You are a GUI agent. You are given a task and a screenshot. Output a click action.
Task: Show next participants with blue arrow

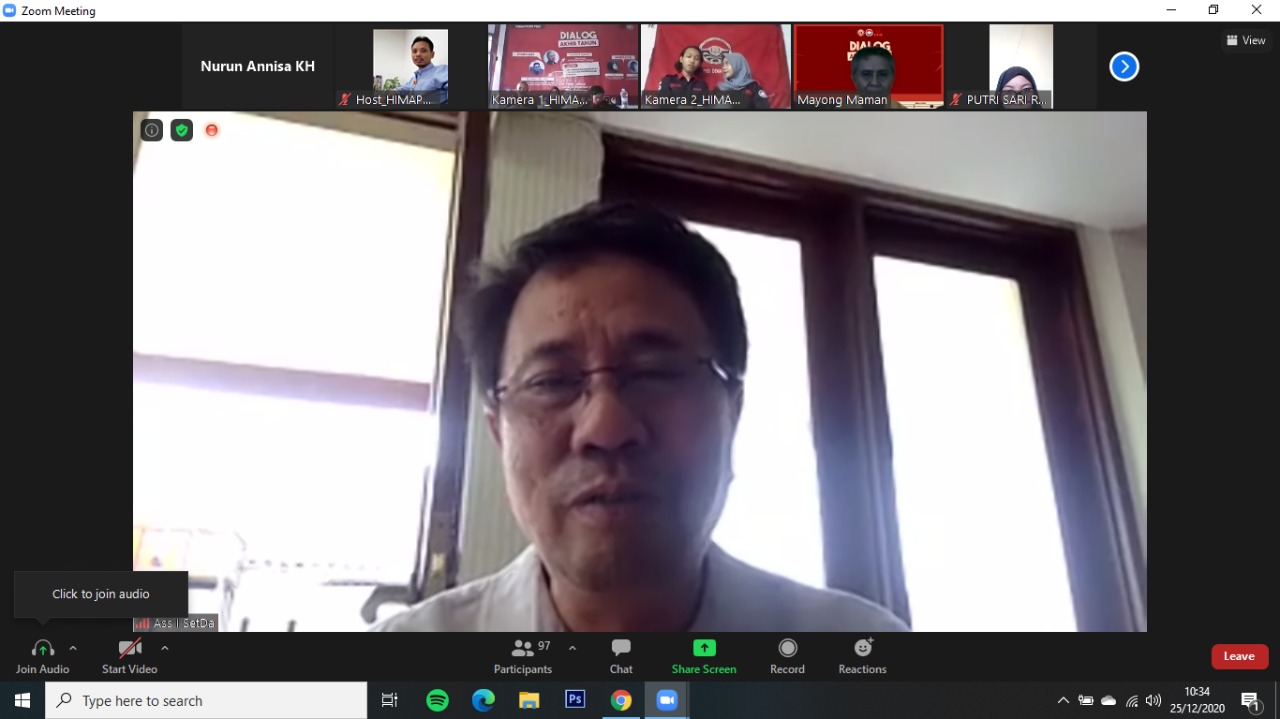[1124, 67]
